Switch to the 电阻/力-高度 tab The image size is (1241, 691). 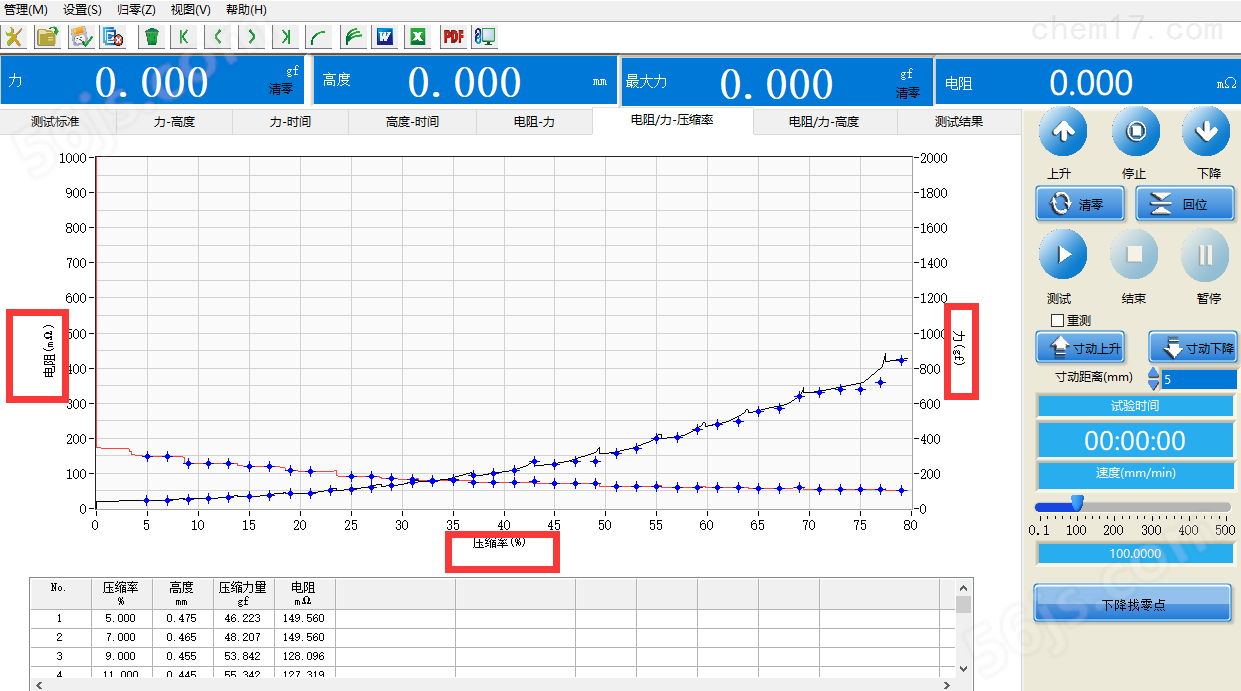824,122
